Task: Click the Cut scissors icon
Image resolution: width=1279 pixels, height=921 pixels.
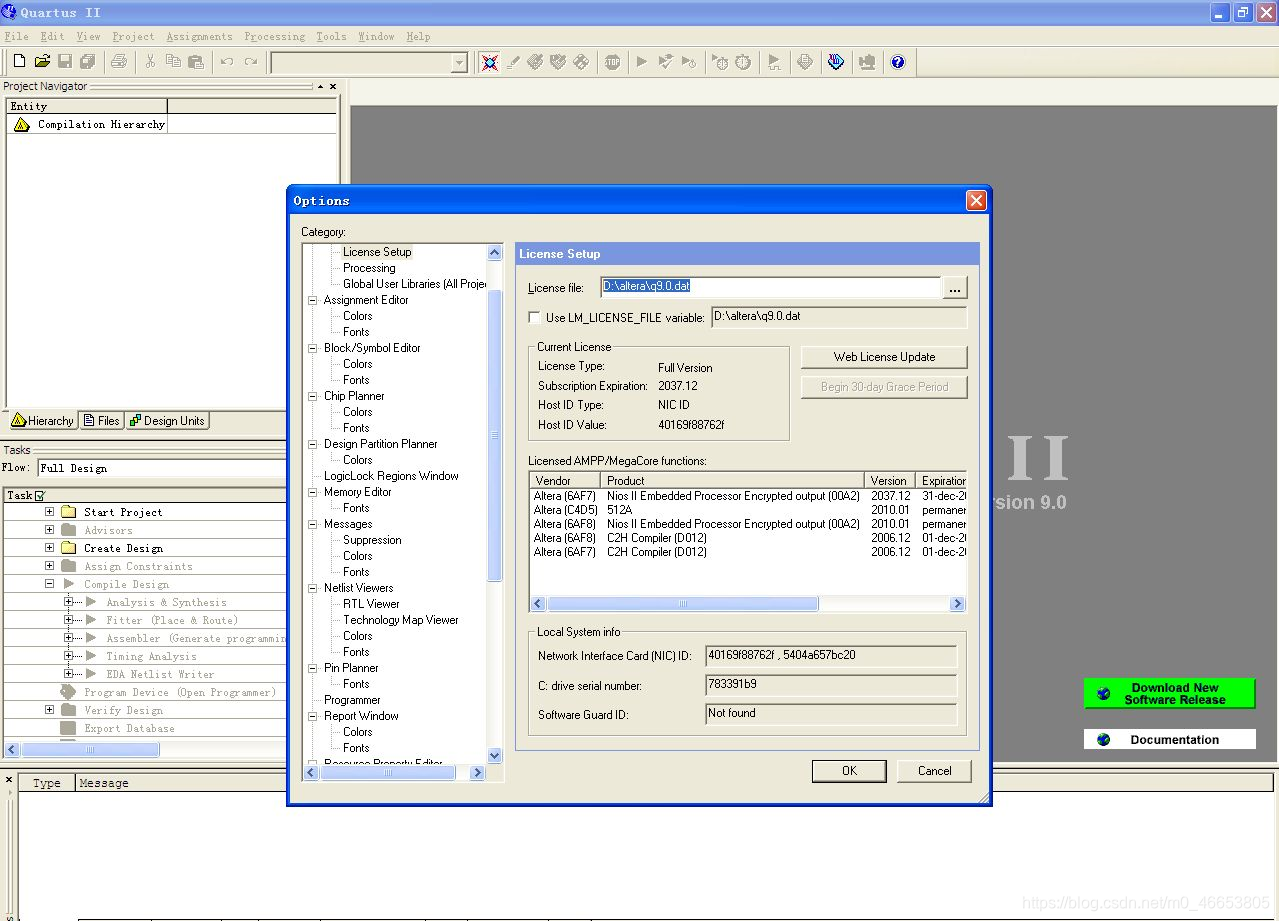Action: click(150, 62)
